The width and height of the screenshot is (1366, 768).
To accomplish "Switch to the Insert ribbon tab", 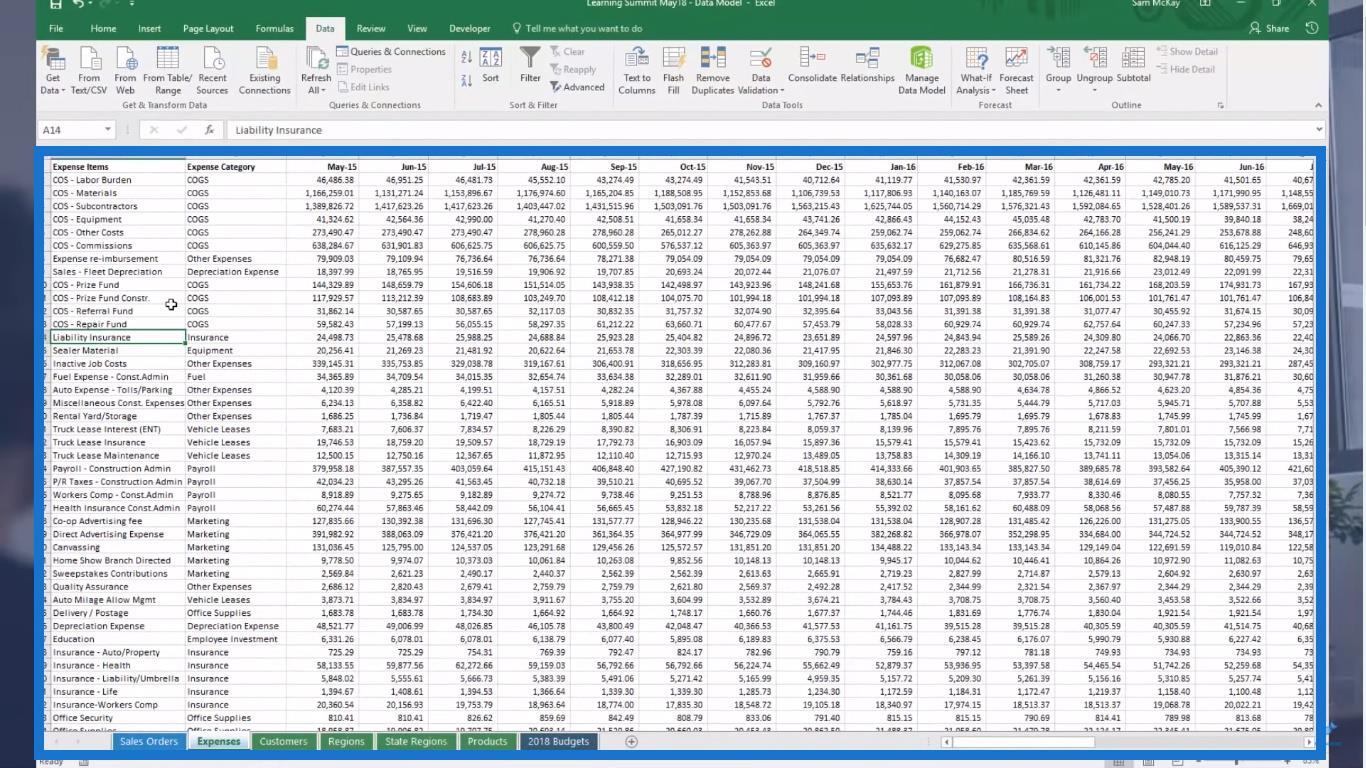I will pyautogui.click(x=149, y=29).
